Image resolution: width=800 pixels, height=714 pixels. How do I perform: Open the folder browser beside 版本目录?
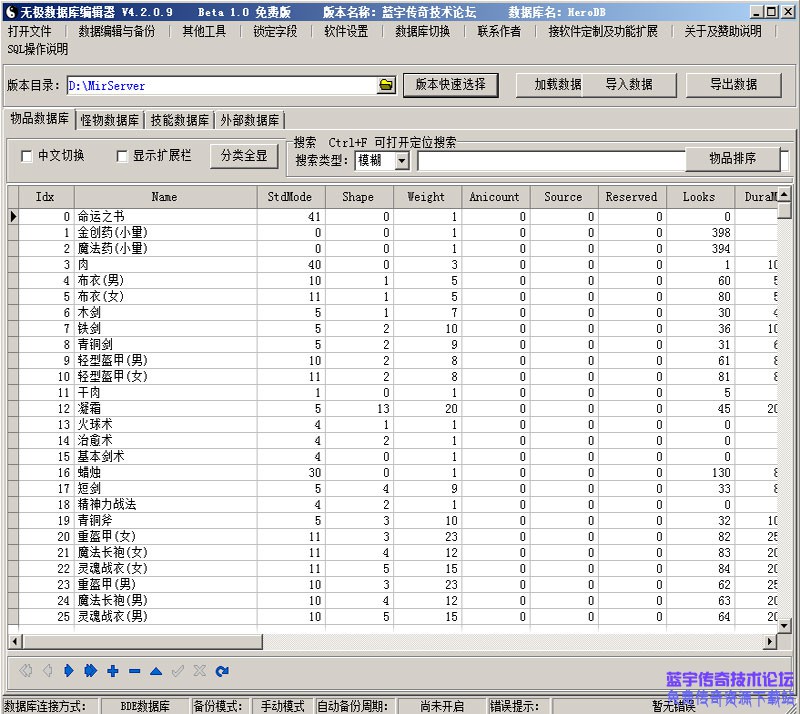386,85
